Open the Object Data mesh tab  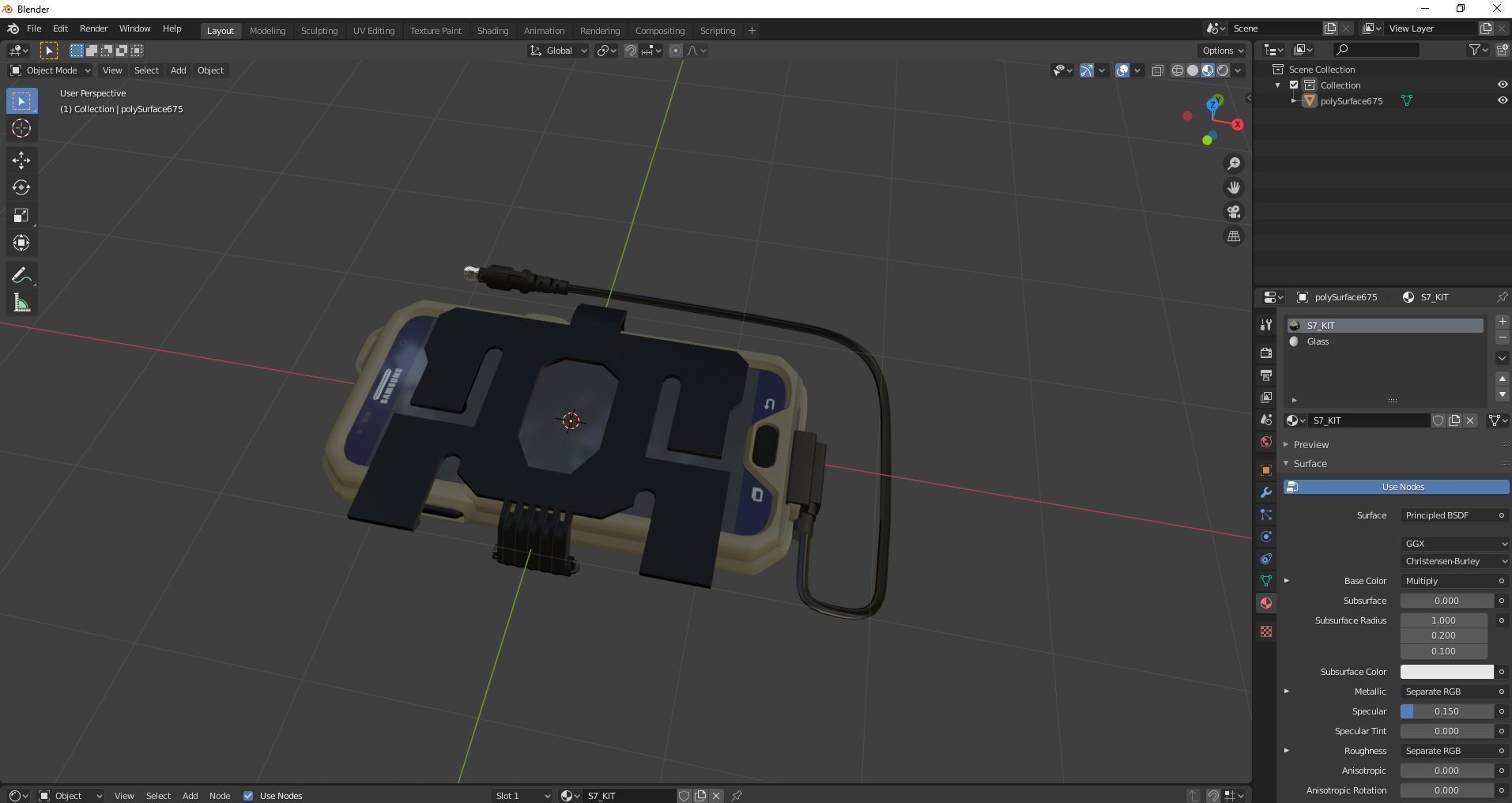click(x=1266, y=581)
